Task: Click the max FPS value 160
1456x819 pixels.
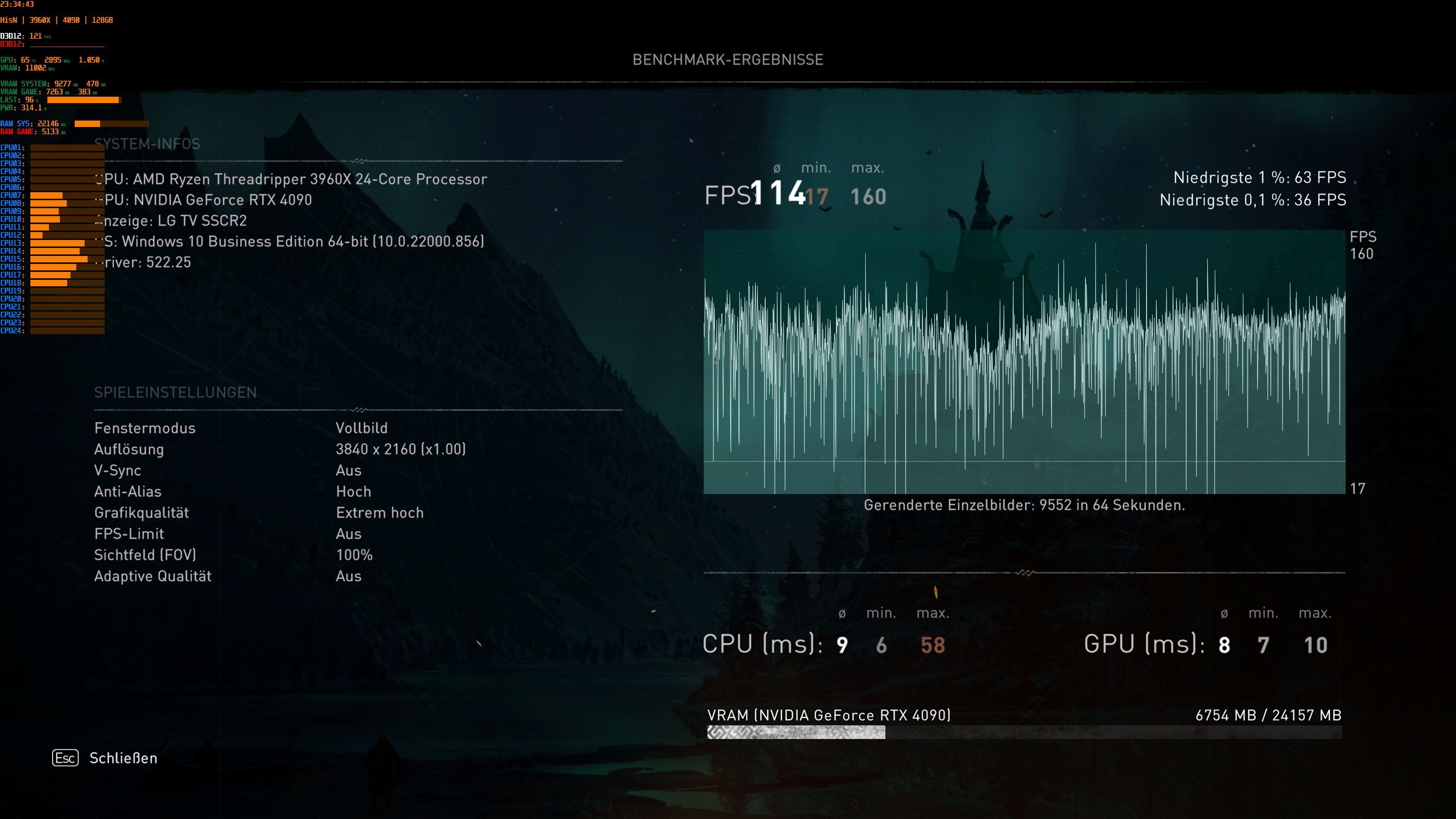Action: 868,197
